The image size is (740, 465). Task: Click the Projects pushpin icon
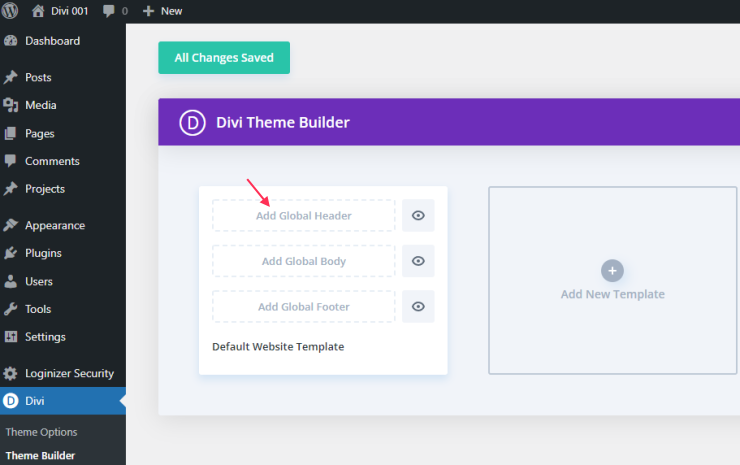(x=10, y=189)
